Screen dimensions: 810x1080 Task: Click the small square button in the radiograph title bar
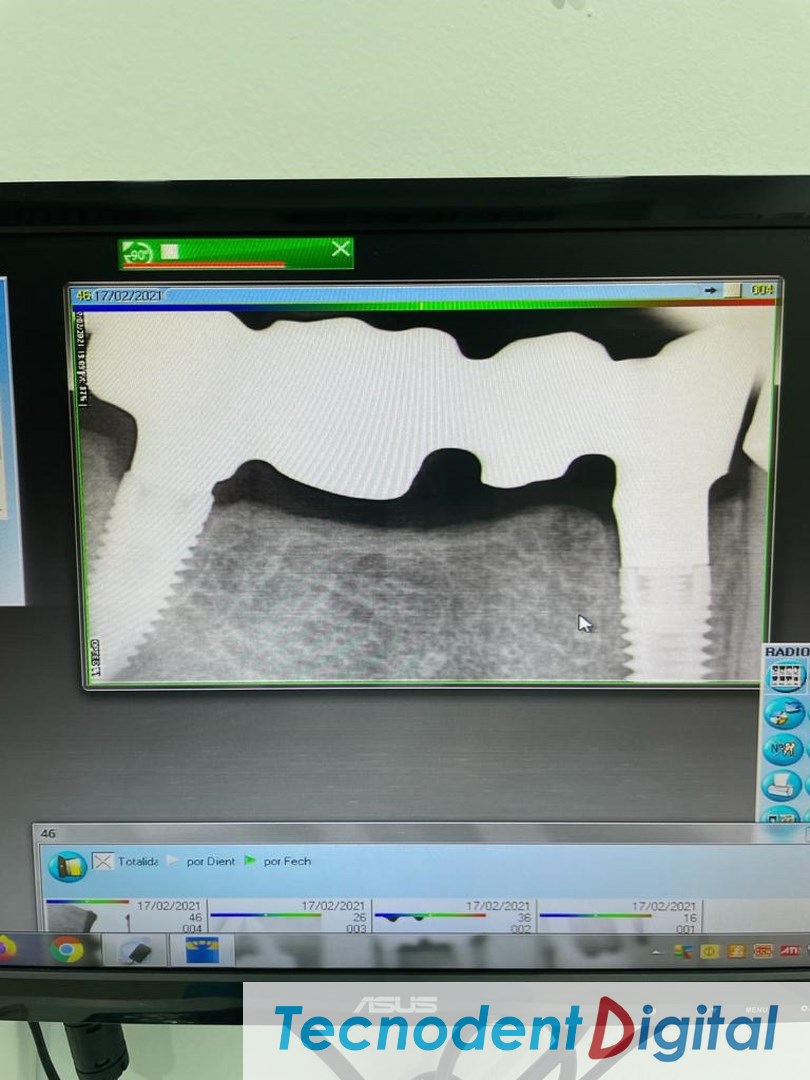coord(732,291)
